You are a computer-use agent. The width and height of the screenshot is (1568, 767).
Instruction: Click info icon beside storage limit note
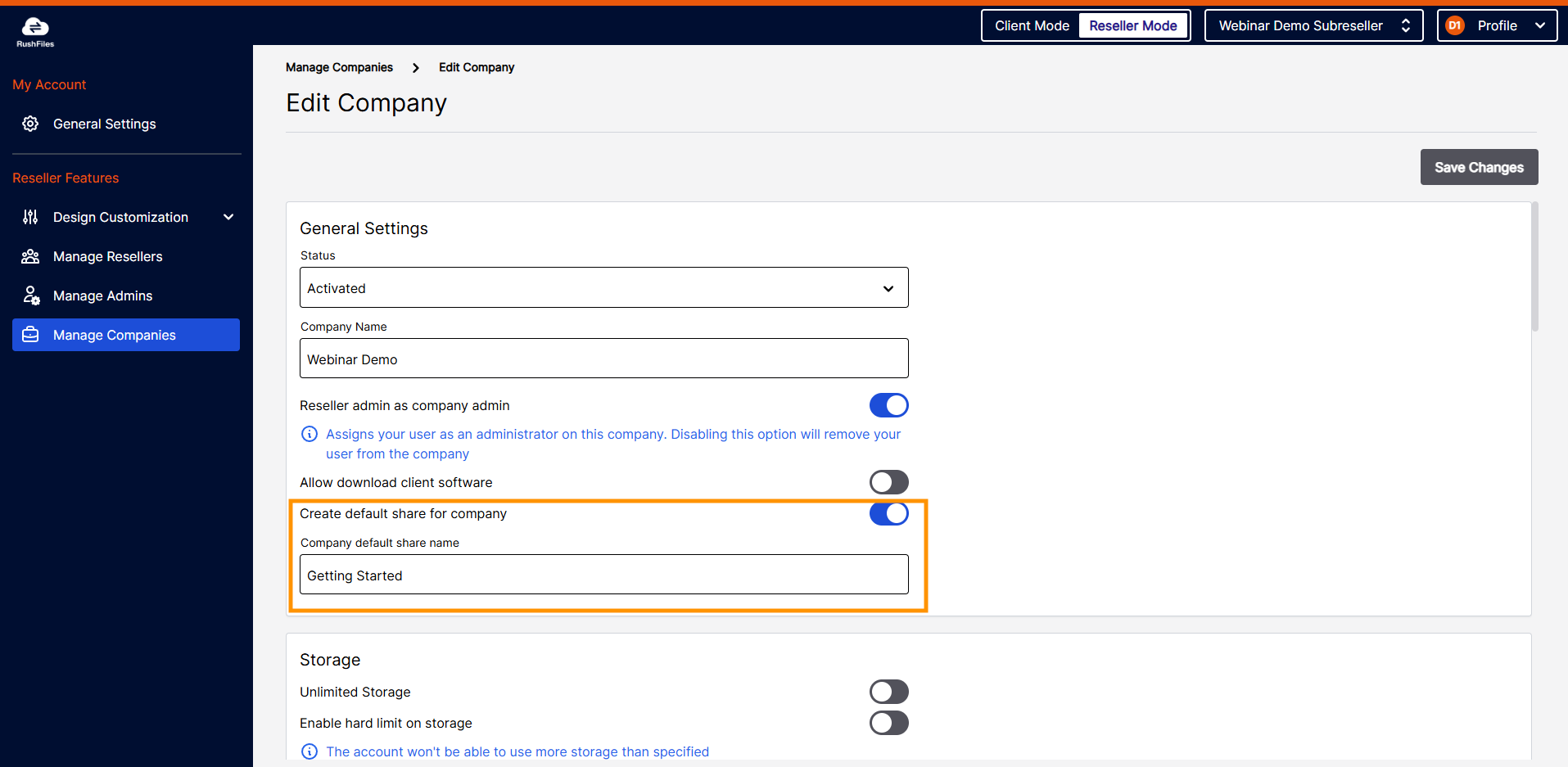pos(310,751)
